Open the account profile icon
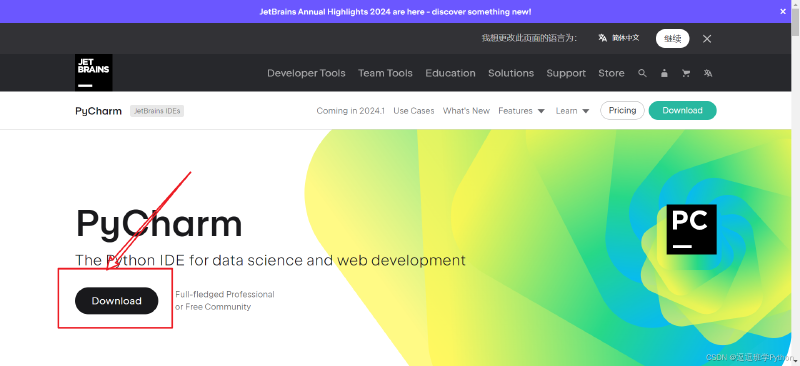Image resolution: width=800 pixels, height=366 pixels. click(664, 73)
